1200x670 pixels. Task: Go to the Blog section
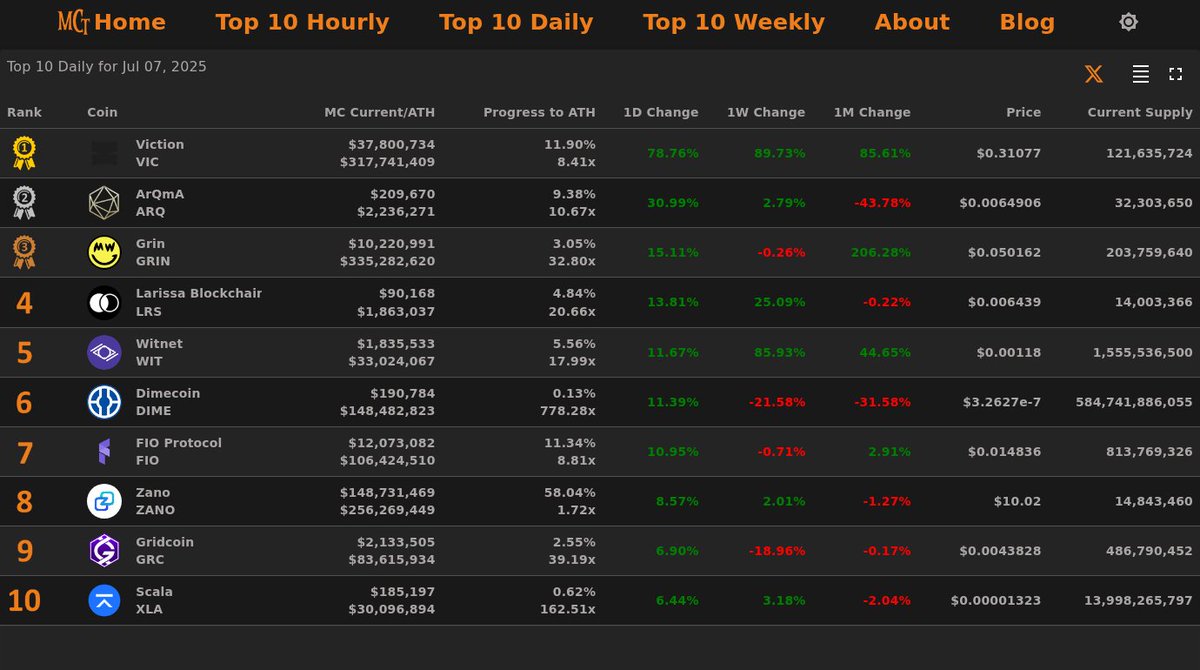coord(1027,21)
